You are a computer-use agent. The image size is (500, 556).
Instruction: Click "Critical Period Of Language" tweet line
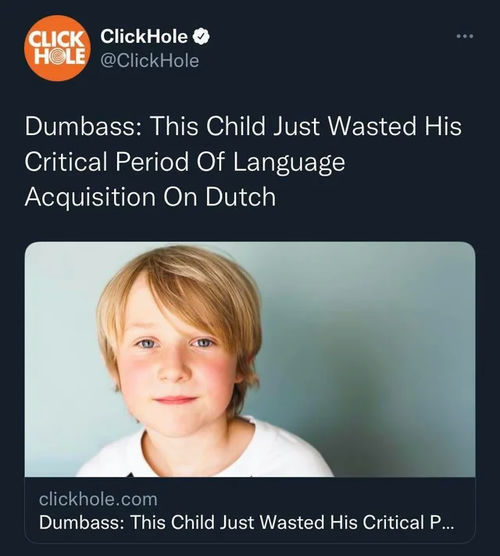tap(185, 162)
